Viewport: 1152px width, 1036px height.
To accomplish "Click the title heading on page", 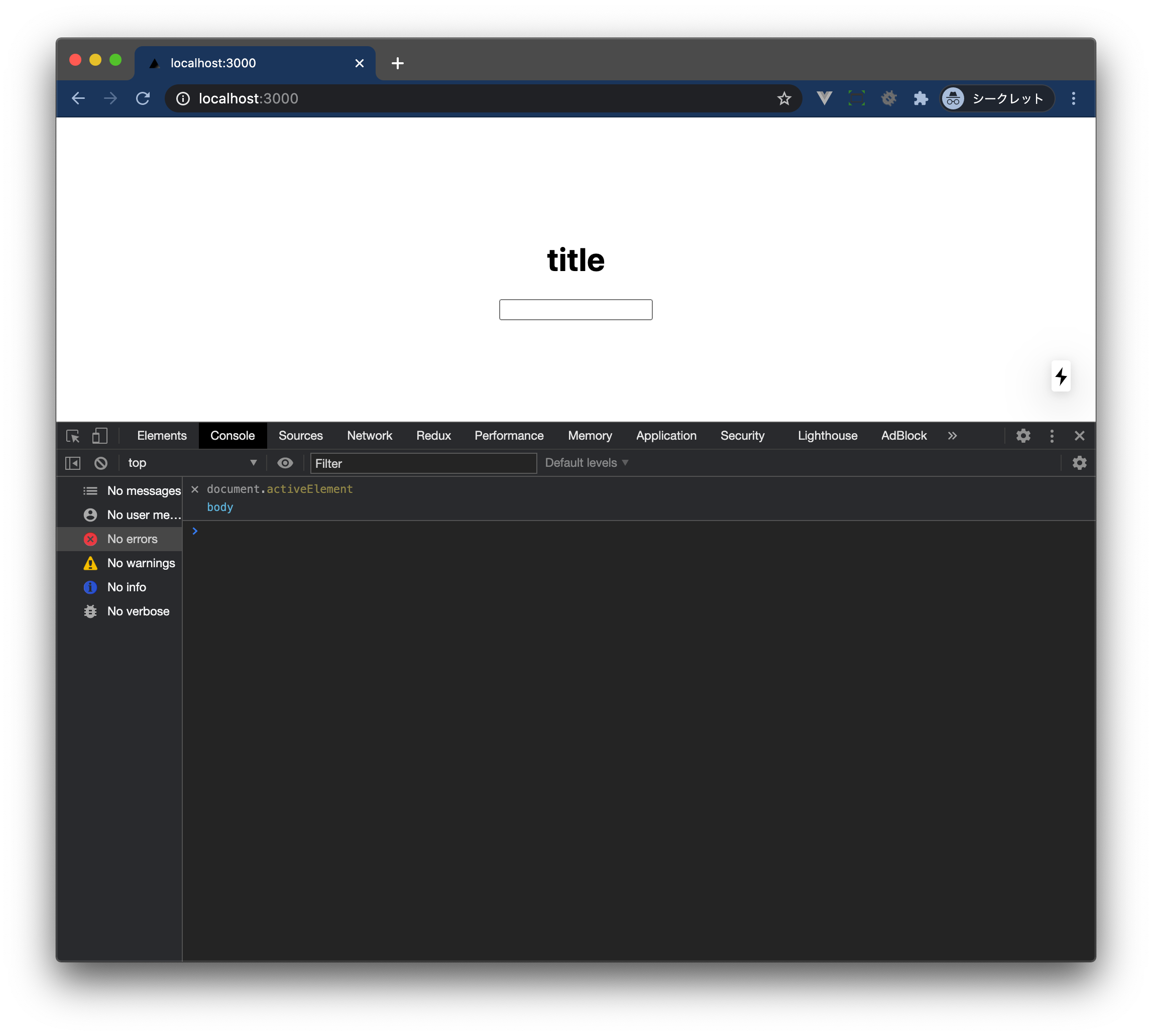I will [575, 260].
